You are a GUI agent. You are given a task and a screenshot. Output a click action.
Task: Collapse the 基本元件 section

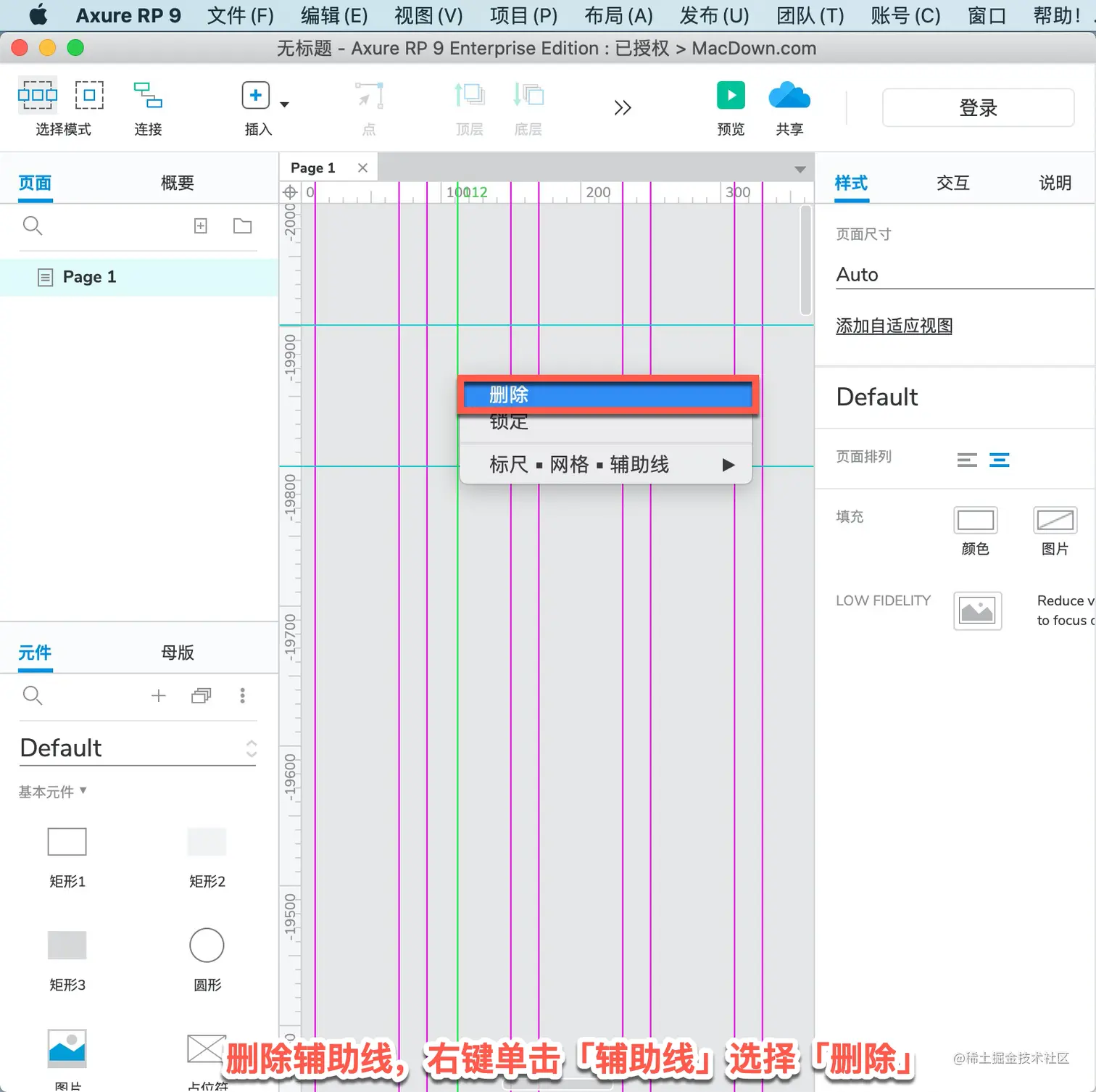[53, 792]
